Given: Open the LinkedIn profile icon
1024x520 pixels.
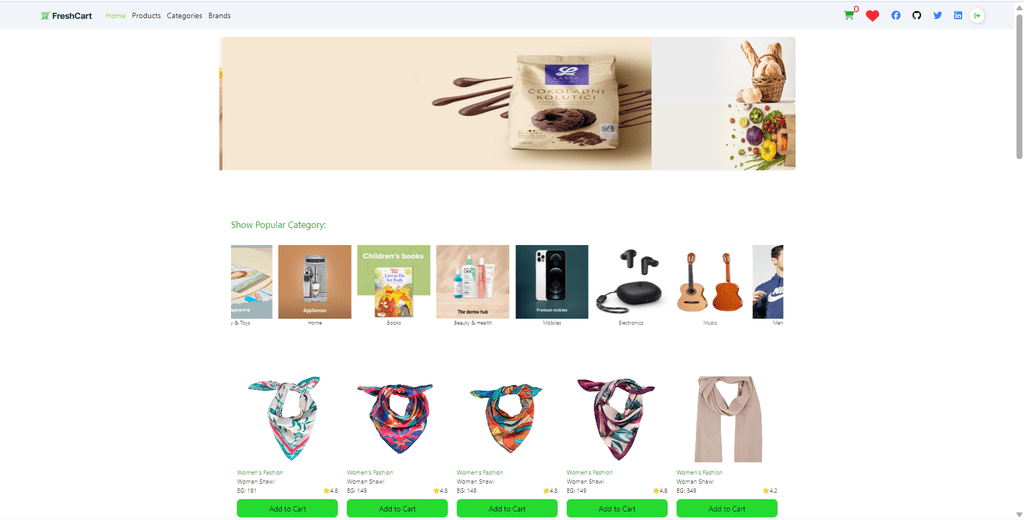Looking at the screenshot, I should click(958, 16).
